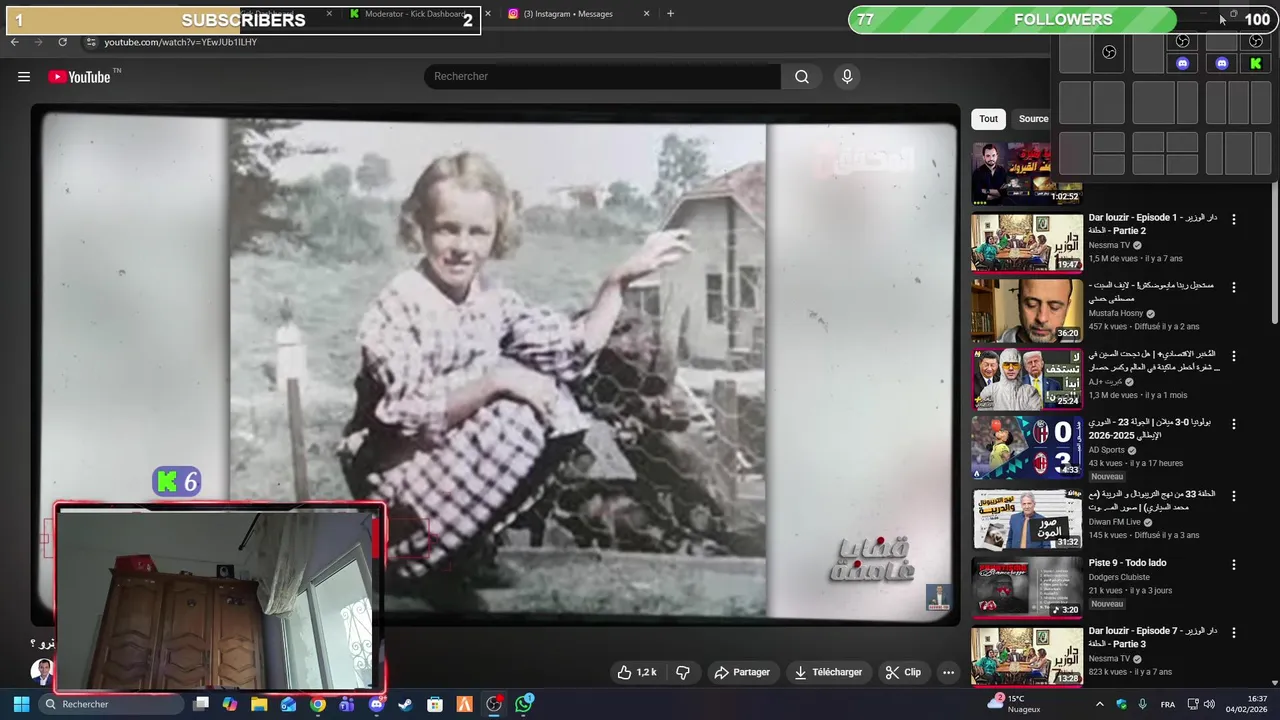This screenshot has width=1280, height=720.
Task: Open Microsoft Store from the taskbar
Action: point(435,704)
